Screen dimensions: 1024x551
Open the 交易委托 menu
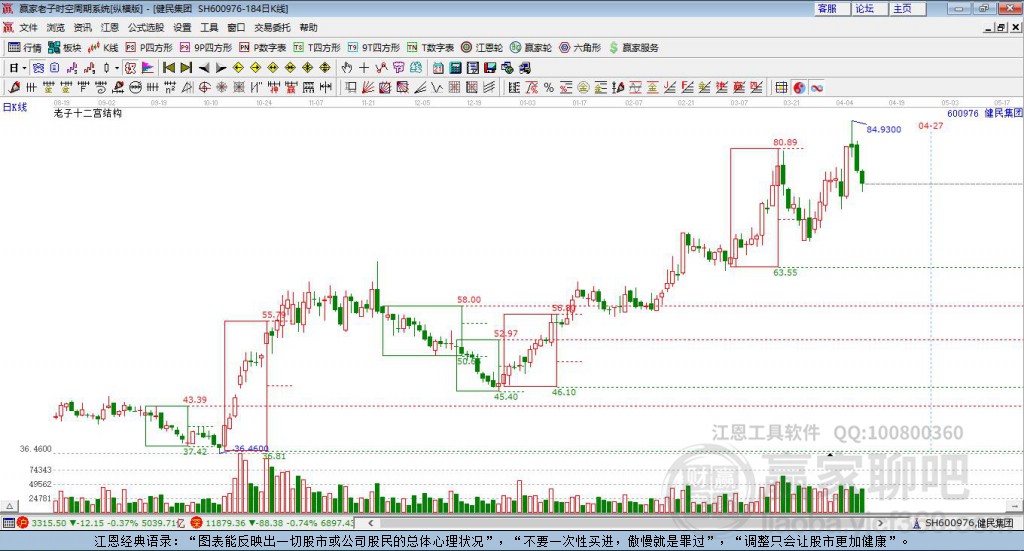click(272, 27)
